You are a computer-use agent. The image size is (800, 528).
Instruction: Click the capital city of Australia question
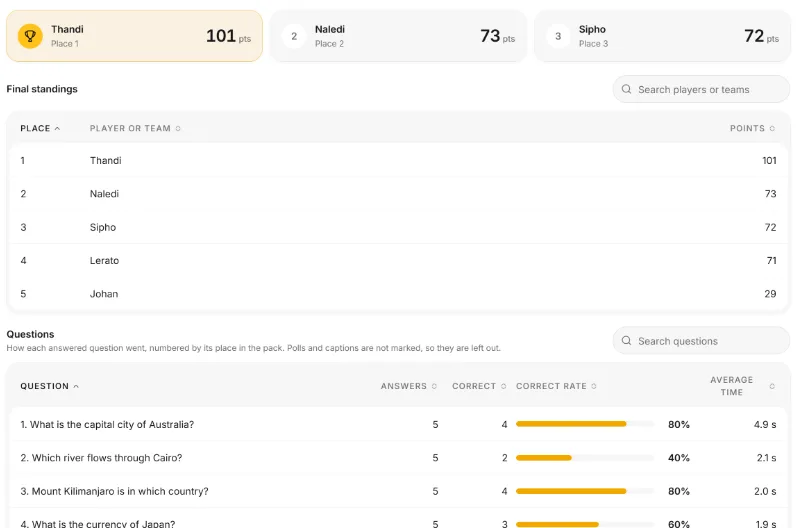click(x=107, y=424)
